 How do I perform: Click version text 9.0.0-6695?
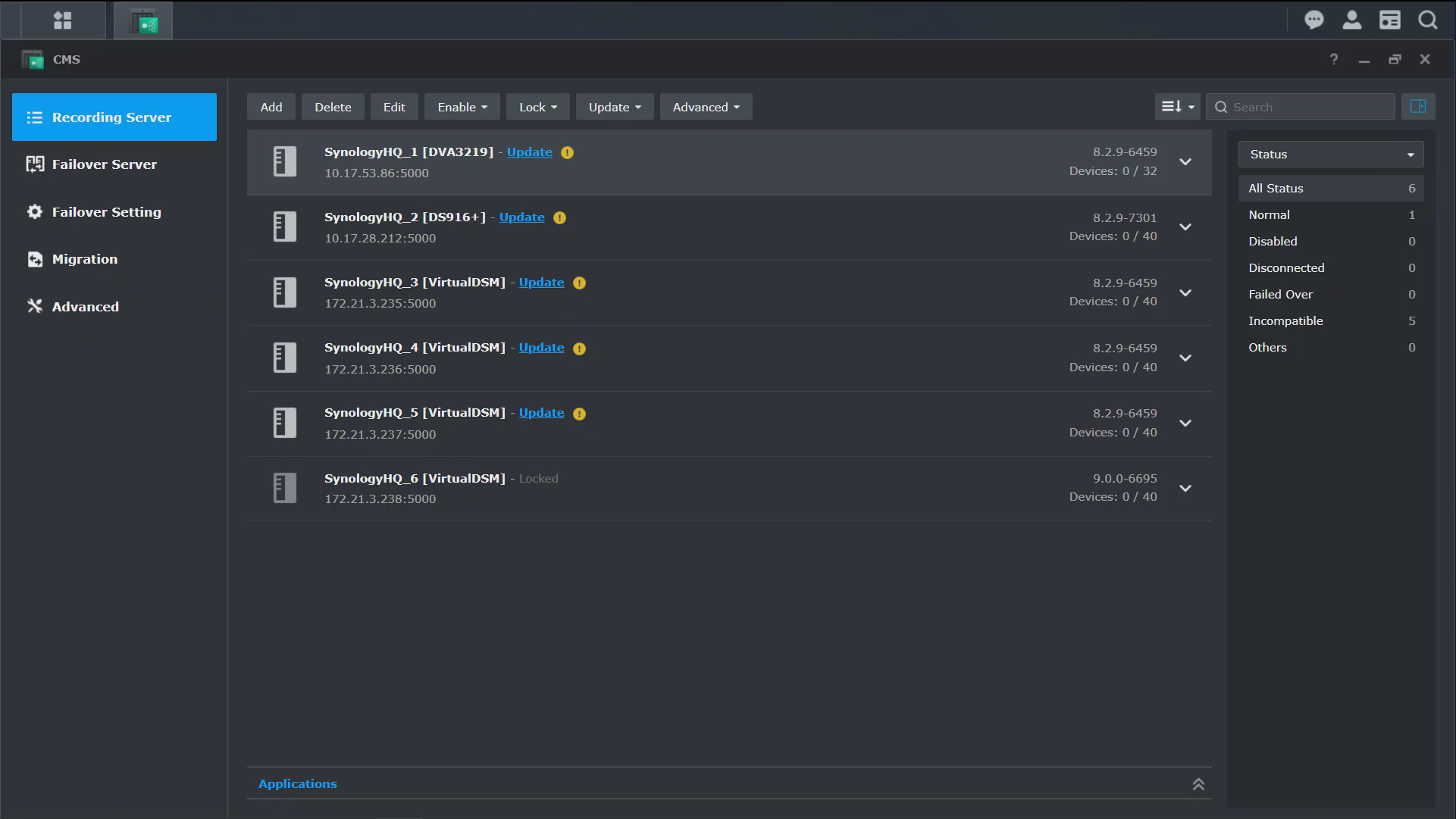1125,478
